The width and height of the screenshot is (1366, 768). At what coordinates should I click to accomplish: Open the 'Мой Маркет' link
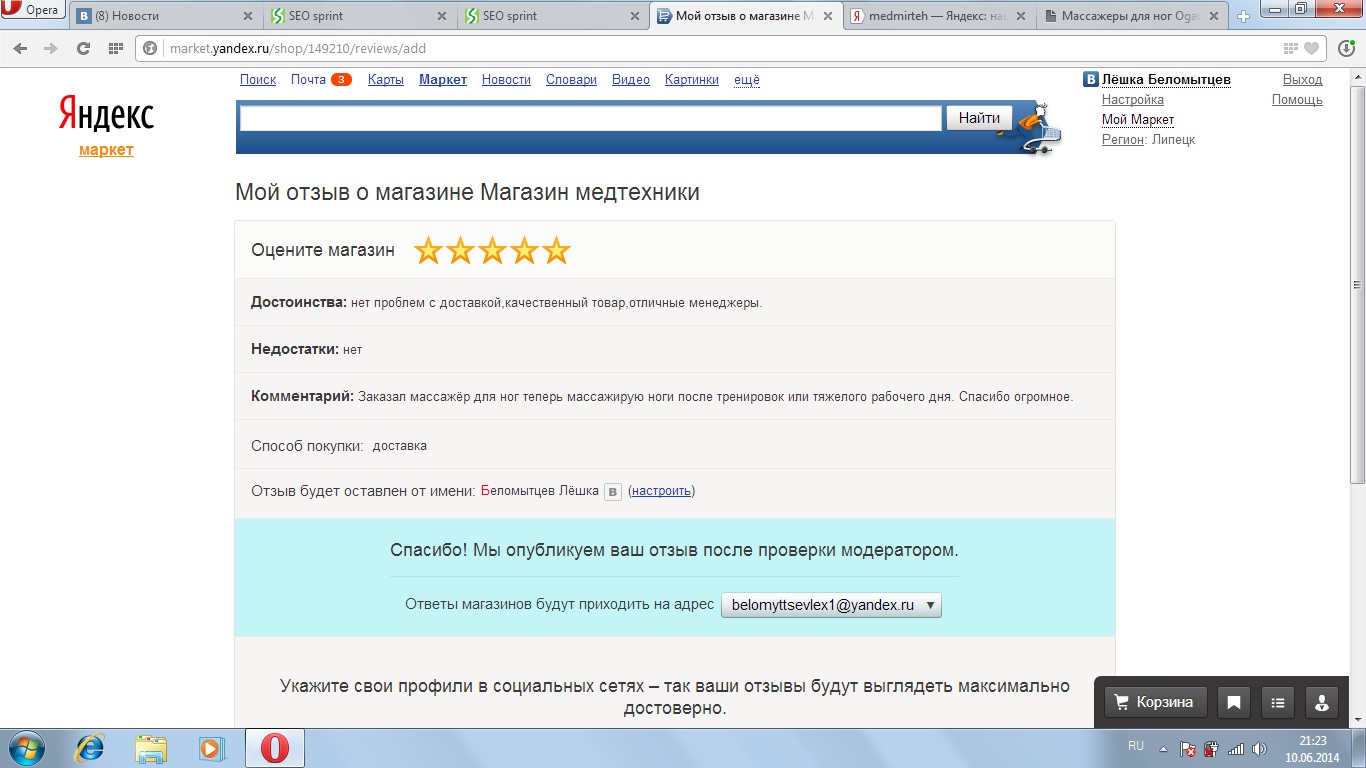1138,120
